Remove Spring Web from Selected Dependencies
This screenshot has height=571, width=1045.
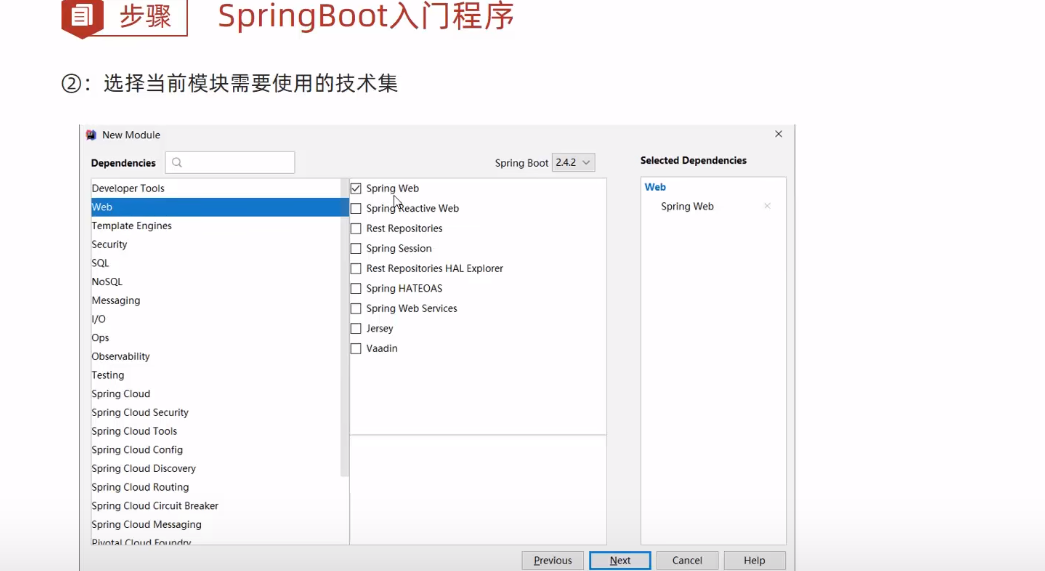pyautogui.click(x=767, y=206)
